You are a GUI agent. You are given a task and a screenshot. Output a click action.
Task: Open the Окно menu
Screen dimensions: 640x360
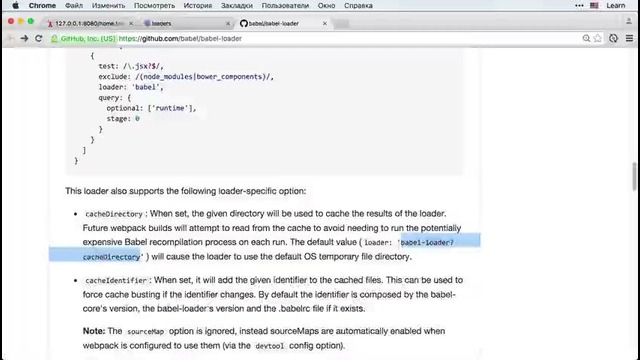[326, 6]
